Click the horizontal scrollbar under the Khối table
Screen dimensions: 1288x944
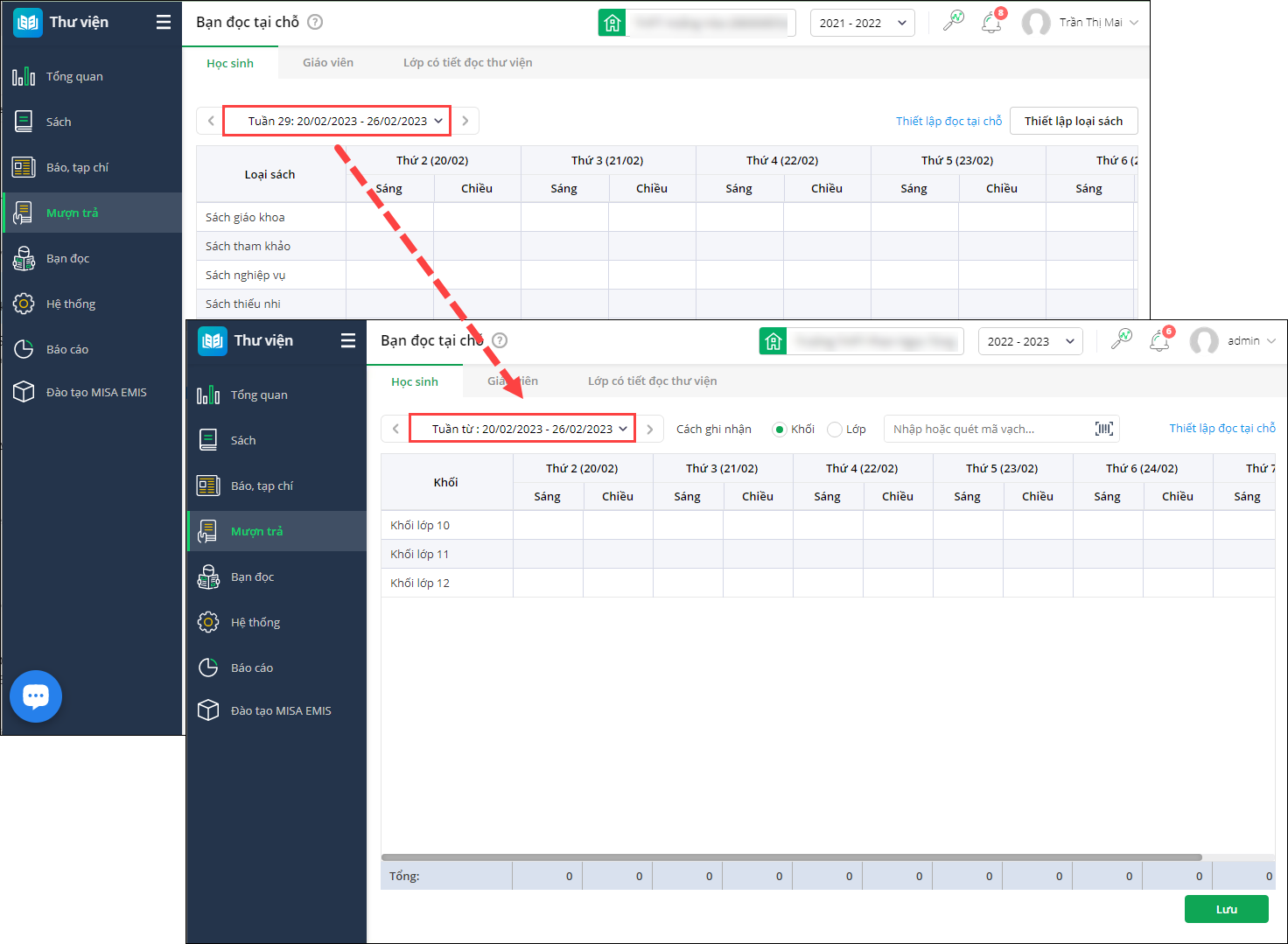click(x=792, y=857)
